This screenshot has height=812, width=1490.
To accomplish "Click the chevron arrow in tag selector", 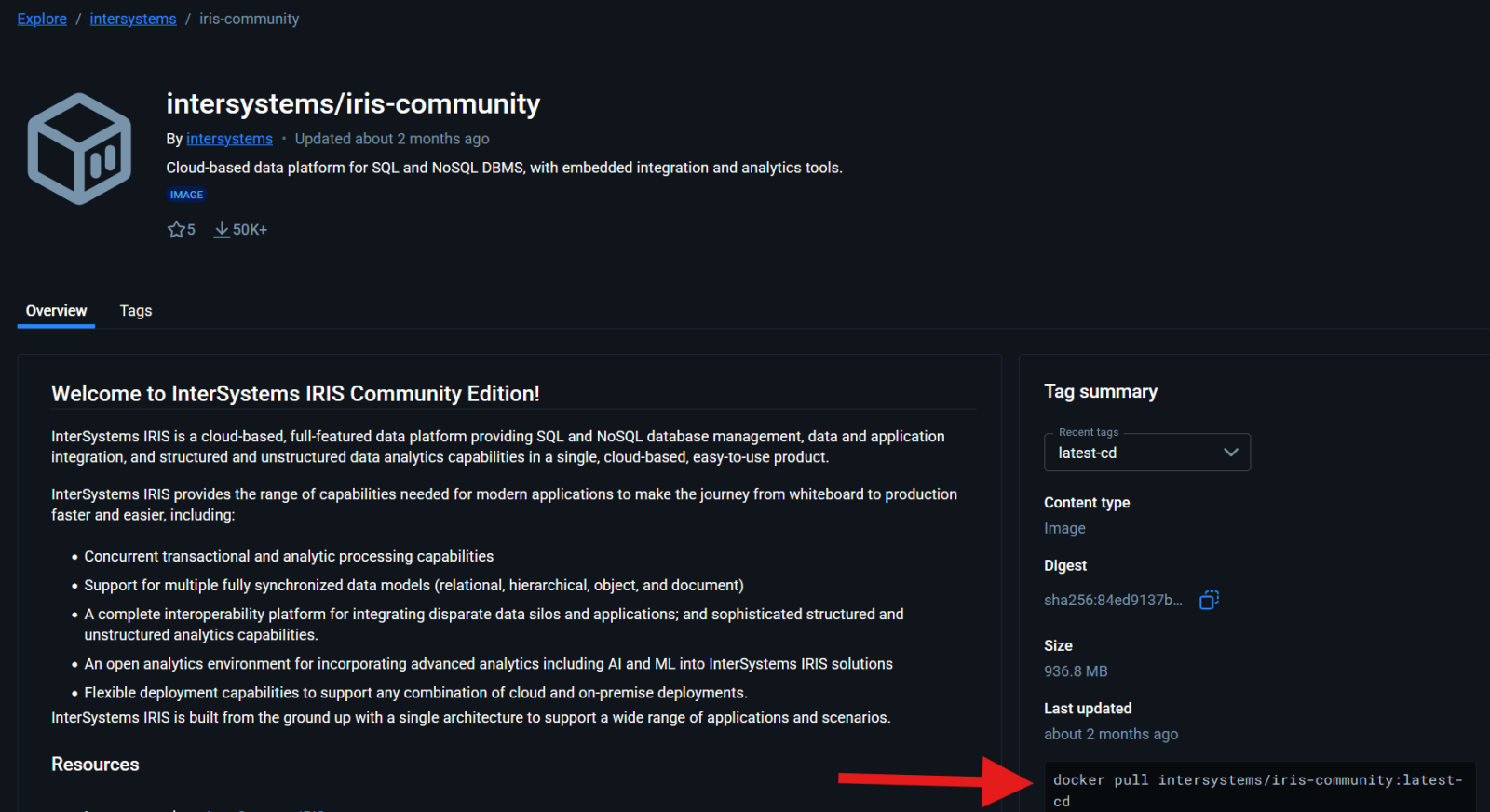I will 1230,453.
